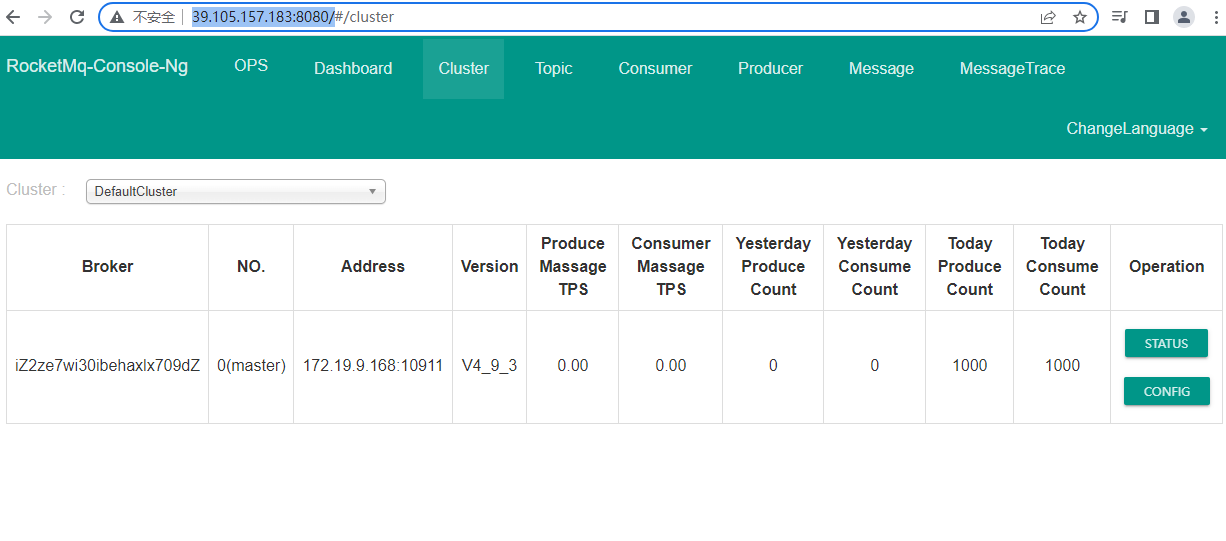Open the insecure-site warning icon
Image resolution: width=1226 pixels, height=541 pixels.
click(x=118, y=17)
